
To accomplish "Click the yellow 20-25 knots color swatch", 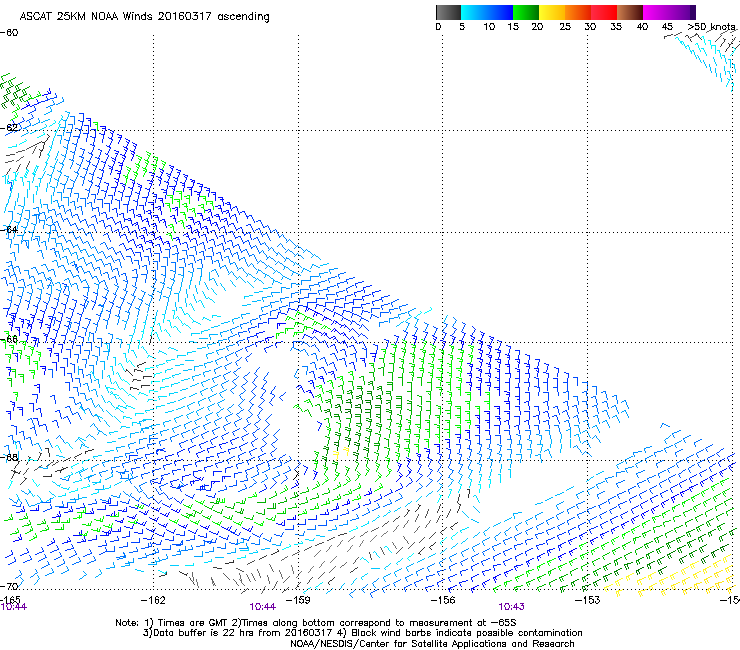I will 552,12.
